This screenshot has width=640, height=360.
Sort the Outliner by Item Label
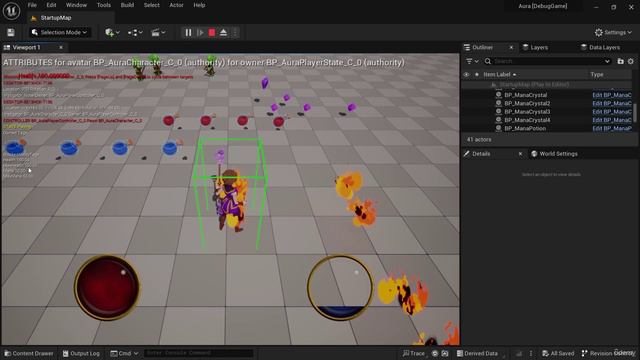point(500,75)
